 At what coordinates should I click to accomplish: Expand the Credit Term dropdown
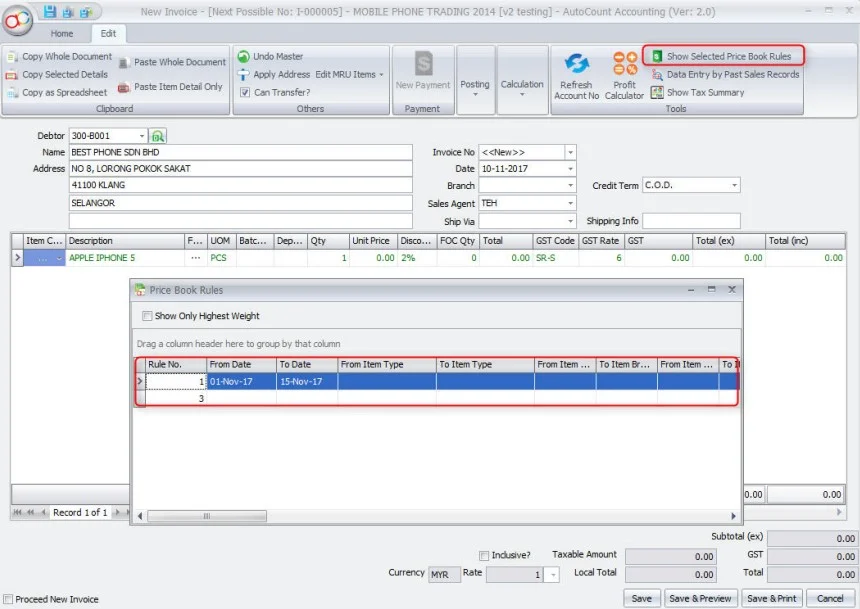pos(734,186)
